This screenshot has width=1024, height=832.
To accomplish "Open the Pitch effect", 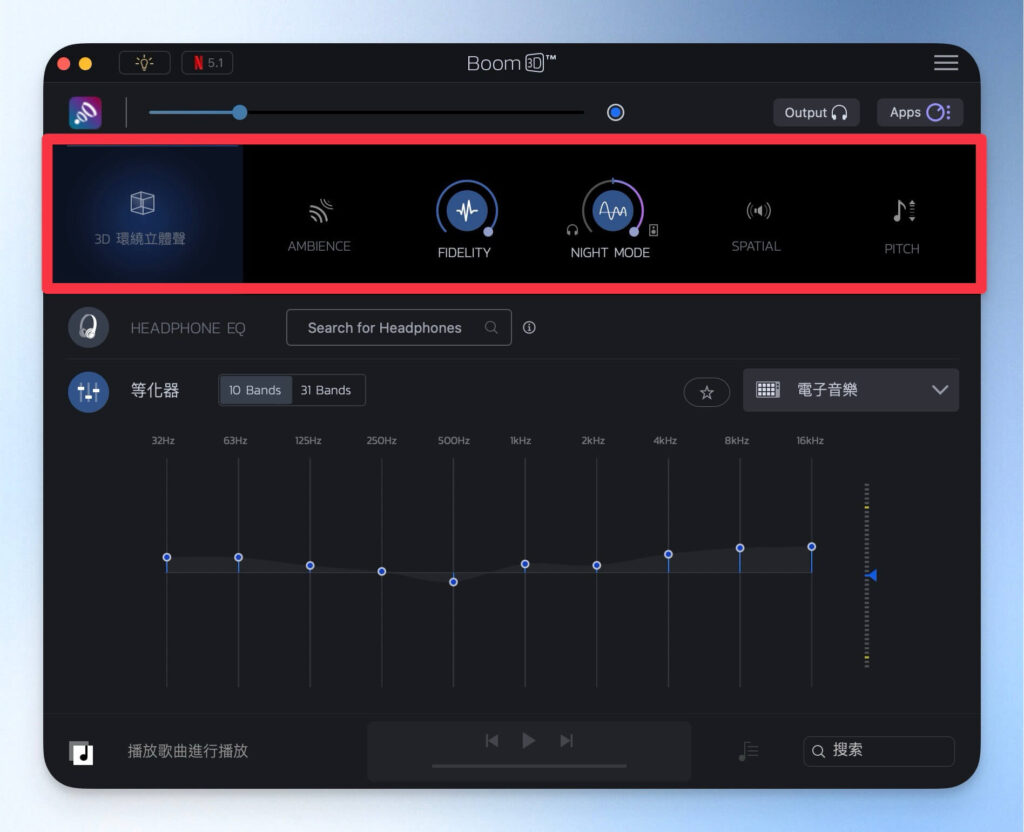I will click(903, 211).
